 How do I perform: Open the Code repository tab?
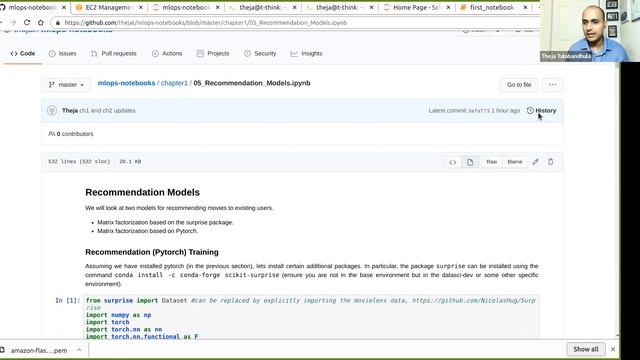(x=23, y=53)
